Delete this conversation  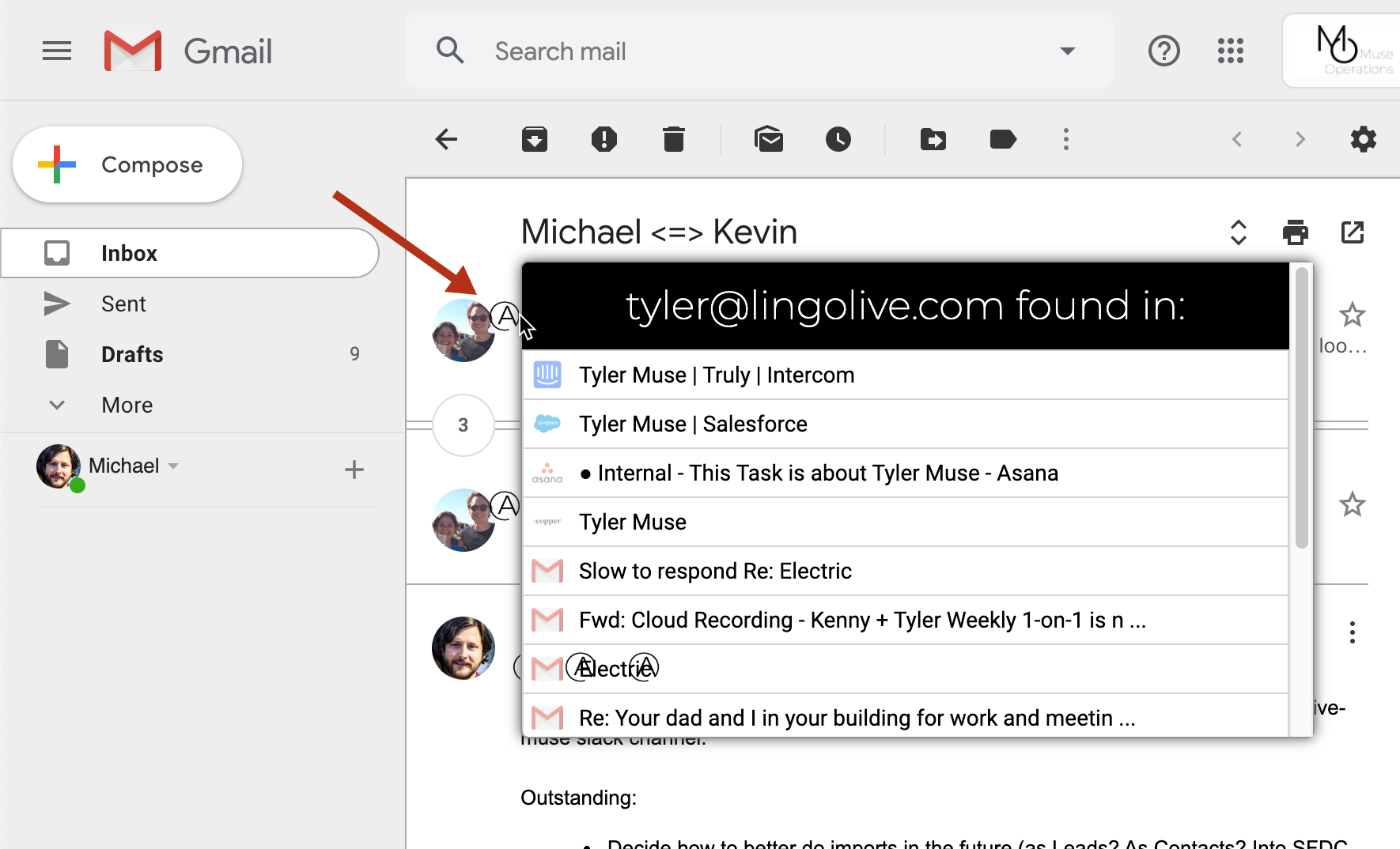(674, 140)
